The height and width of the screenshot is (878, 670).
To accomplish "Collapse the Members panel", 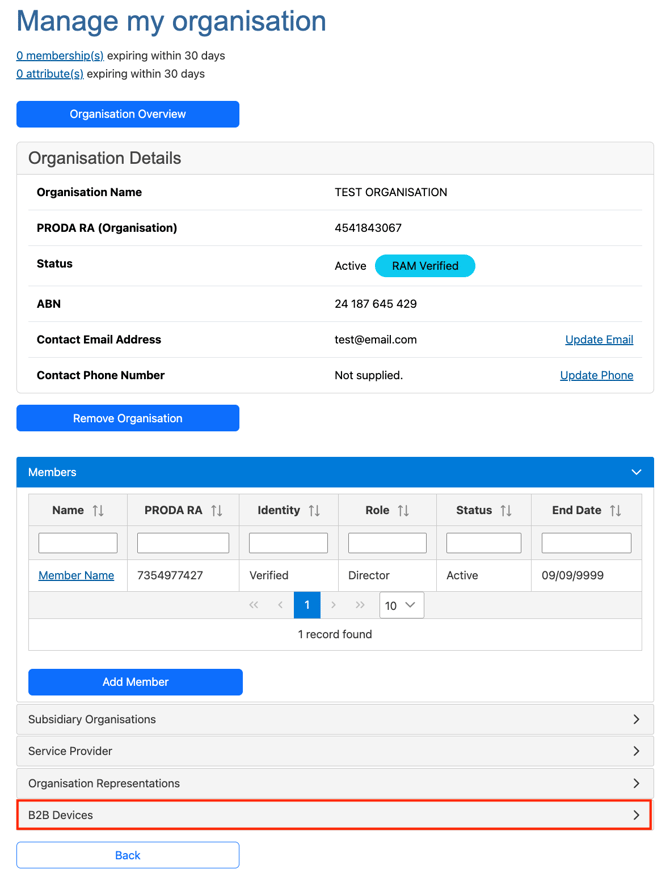I will click(x=636, y=472).
